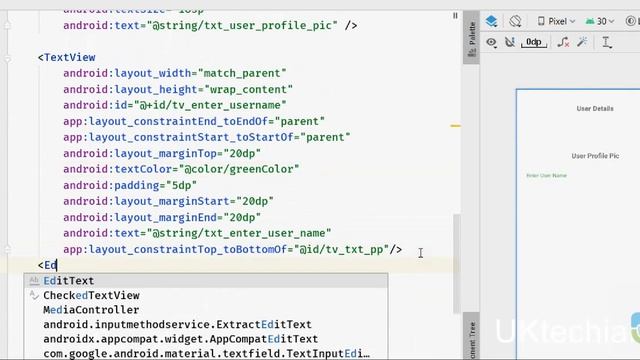
Task: Click the layout_constraintEnd_toEndOf line
Action: point(194,121)
